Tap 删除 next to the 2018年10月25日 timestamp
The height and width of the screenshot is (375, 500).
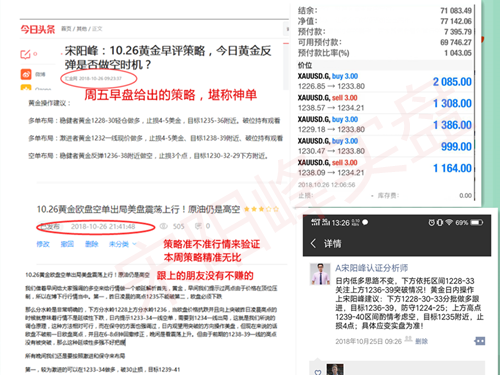[x=421, y=341]
